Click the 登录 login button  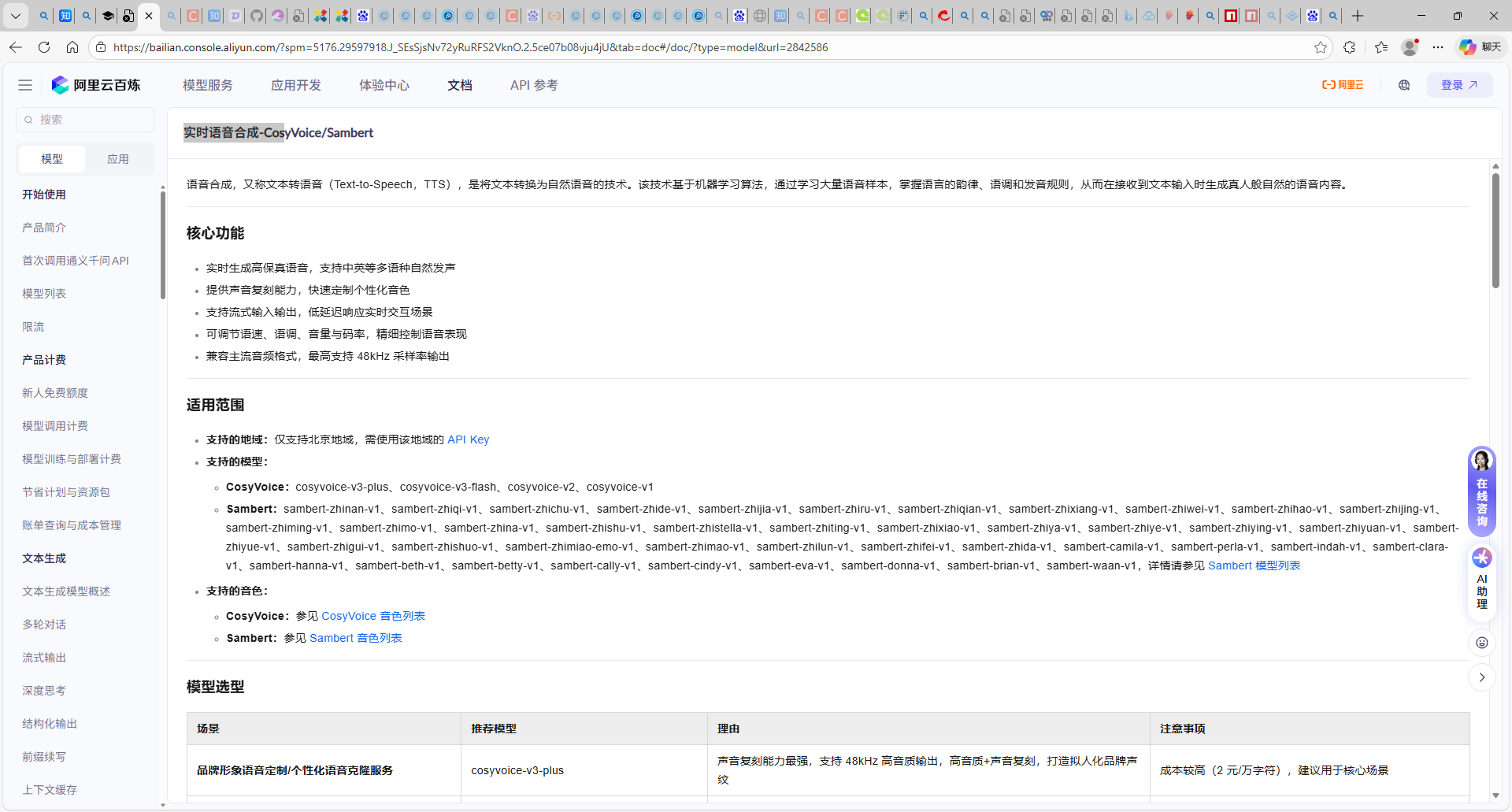(1459, 85)
